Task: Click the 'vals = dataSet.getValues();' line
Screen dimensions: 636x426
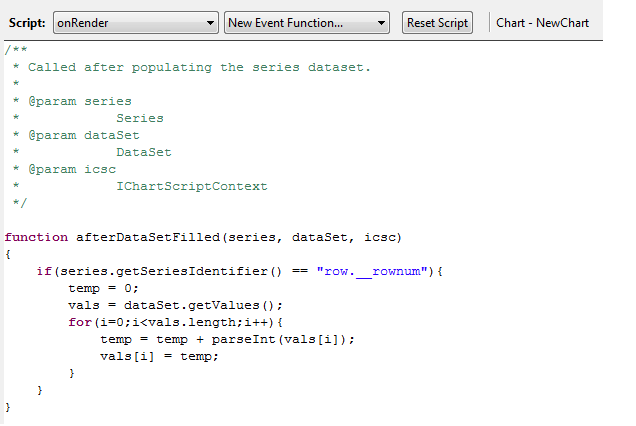Action: 175,306
